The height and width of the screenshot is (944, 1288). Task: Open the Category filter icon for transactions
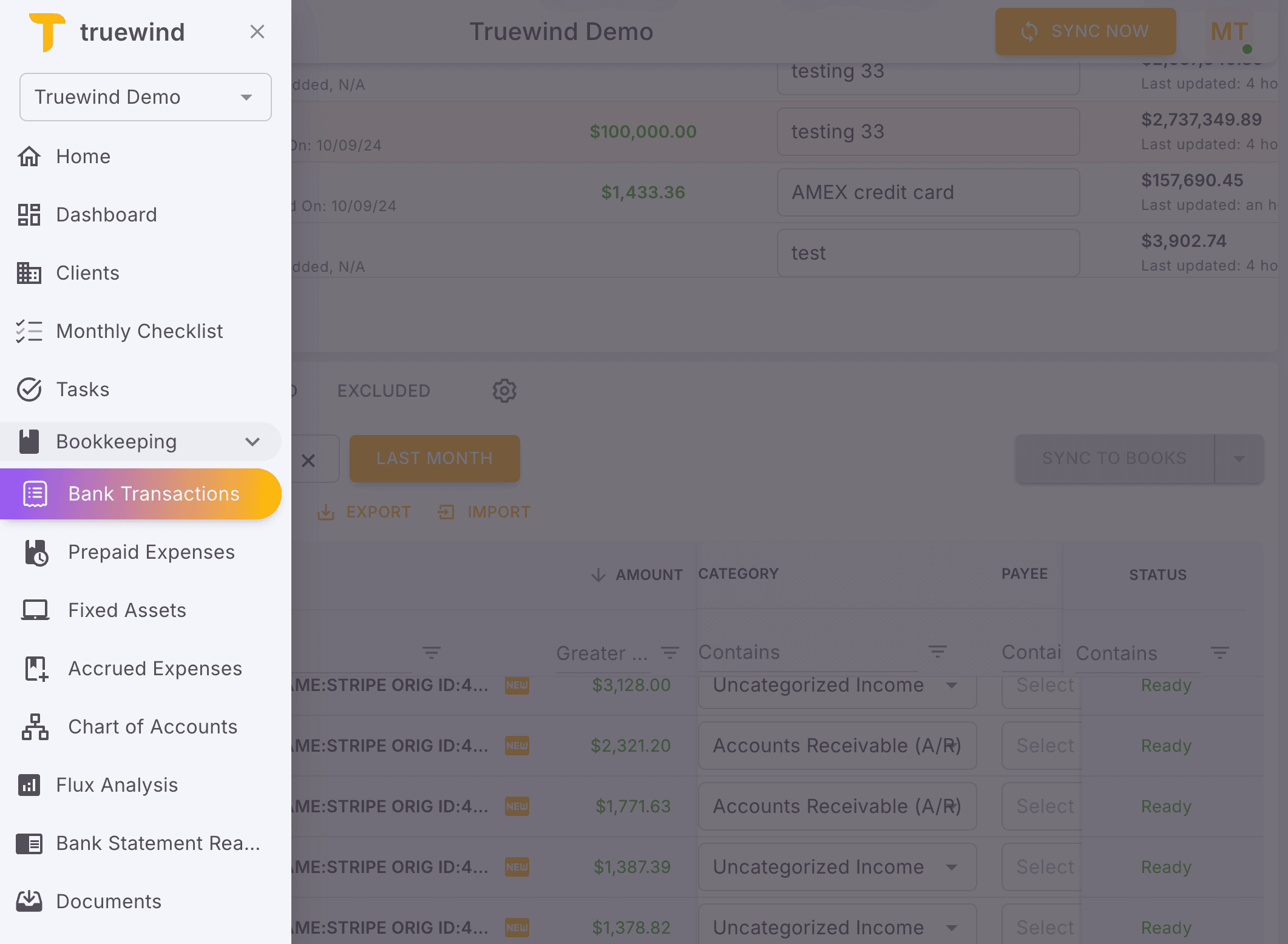937,652
